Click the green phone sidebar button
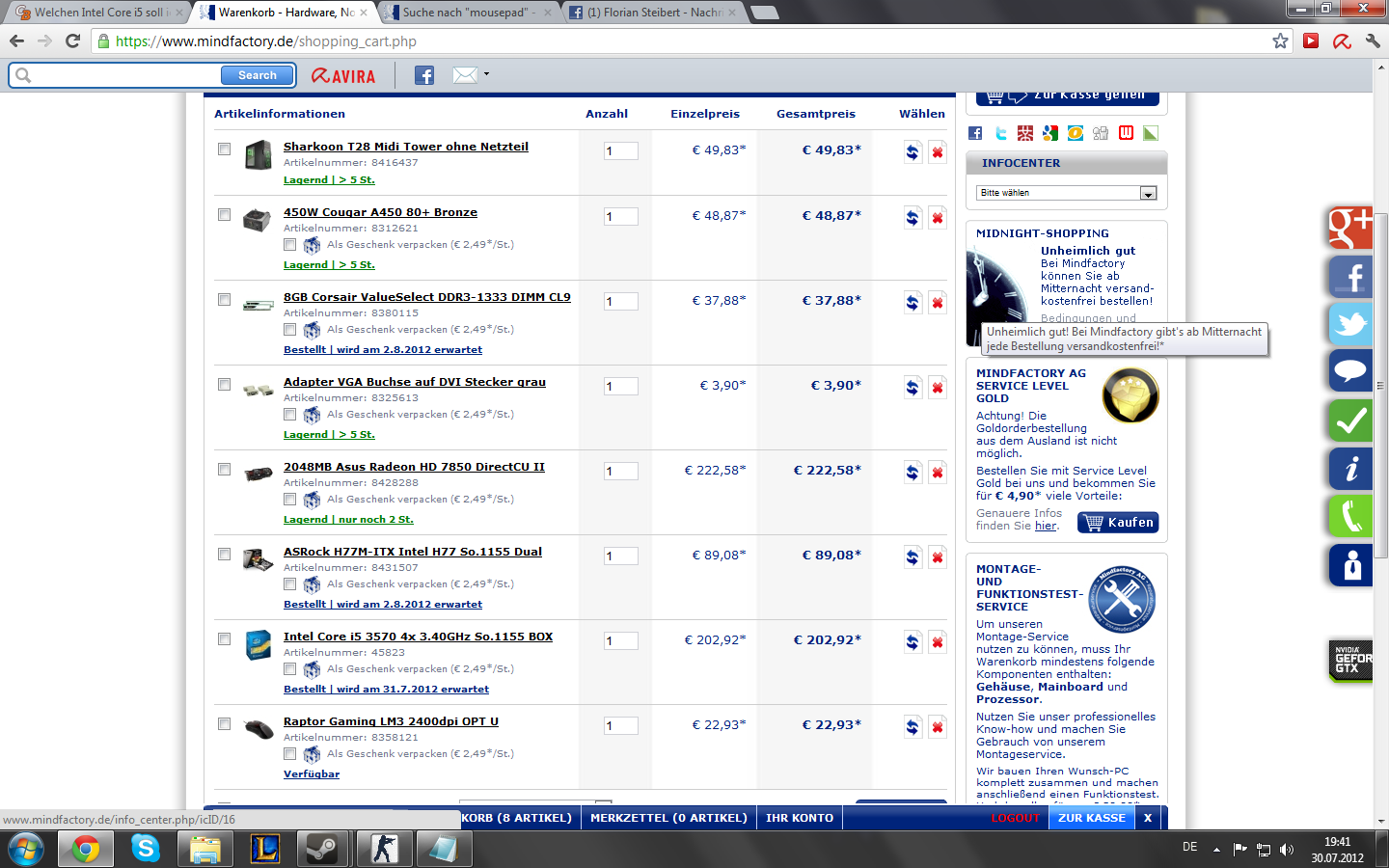The height and width of the screenshot is (868, 1389). click(1350, 516)
